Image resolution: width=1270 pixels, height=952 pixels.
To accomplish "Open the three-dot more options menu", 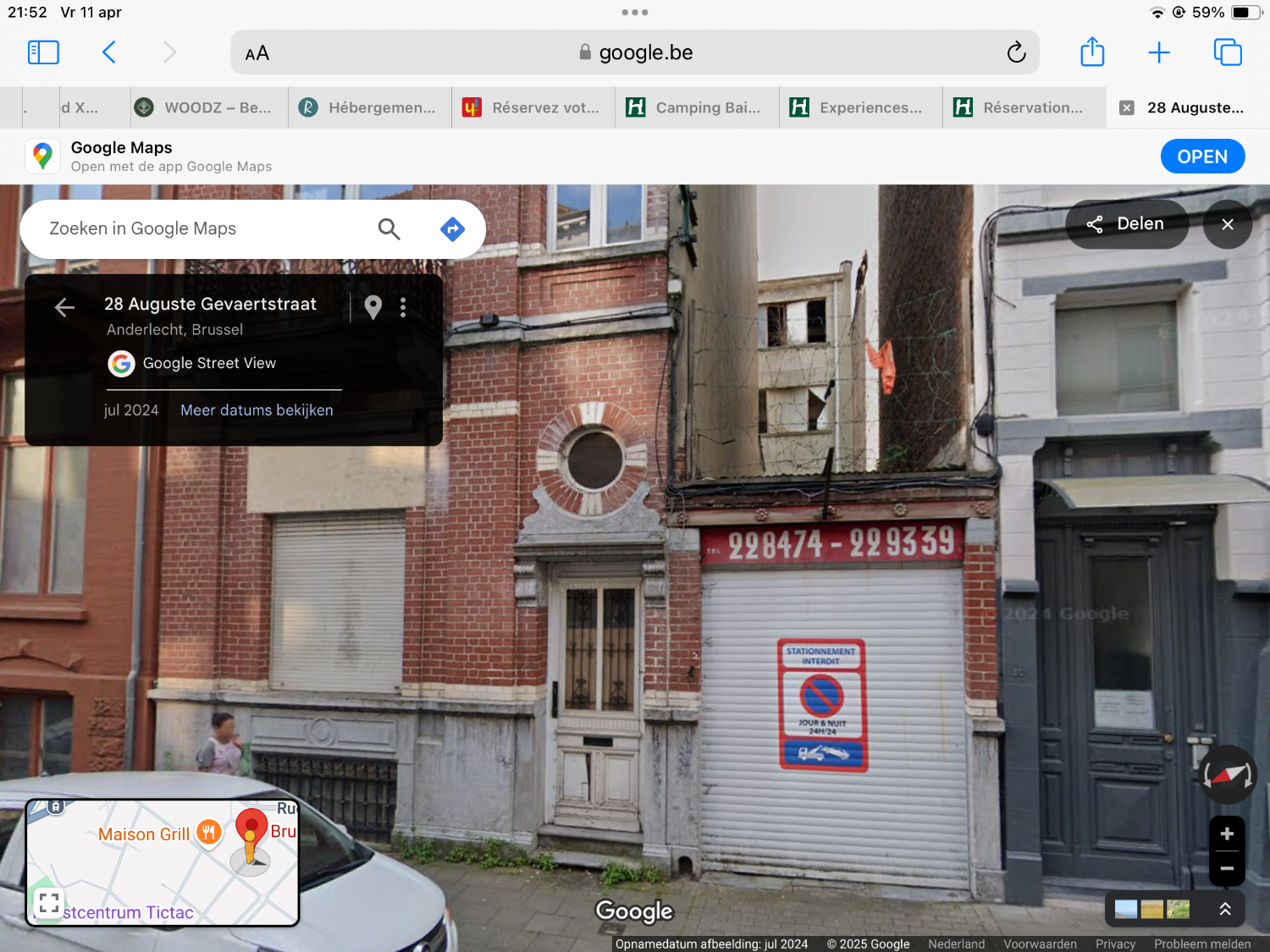I will [403, 307].
